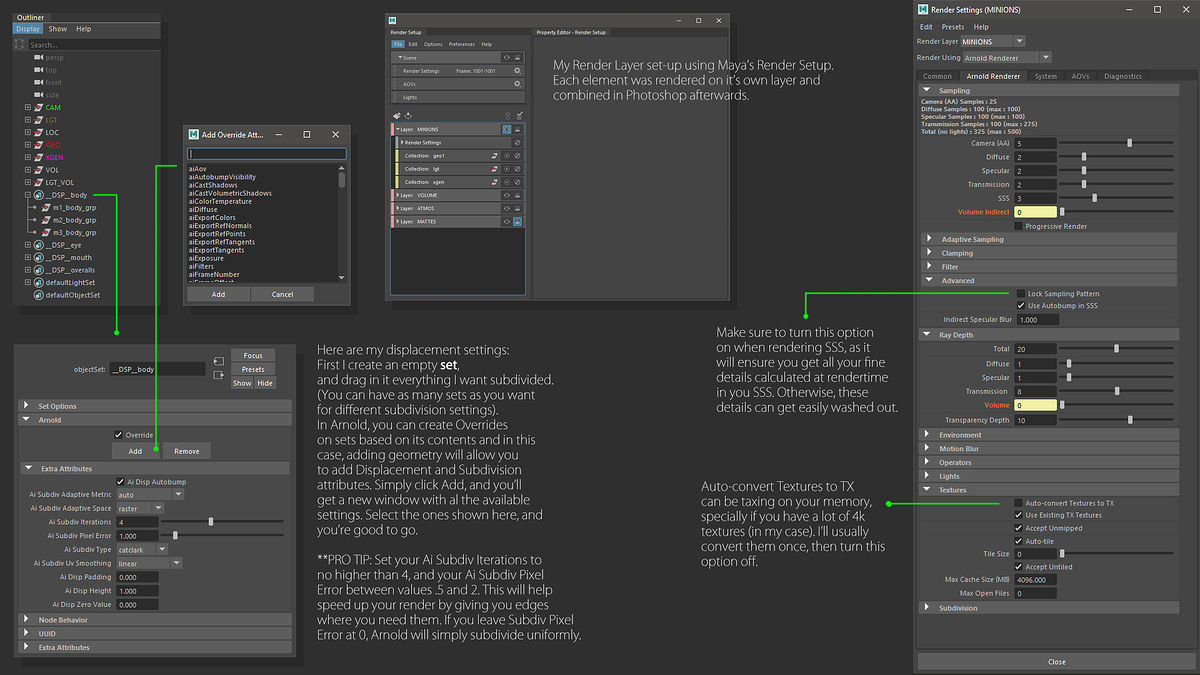
Task: Open Render Settings gear in Render Setup Scene
Action: (517, 71)
